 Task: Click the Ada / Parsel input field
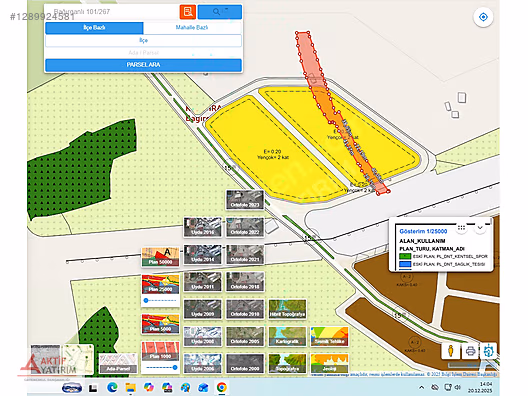pyautogui.click(x=143, y=53)
